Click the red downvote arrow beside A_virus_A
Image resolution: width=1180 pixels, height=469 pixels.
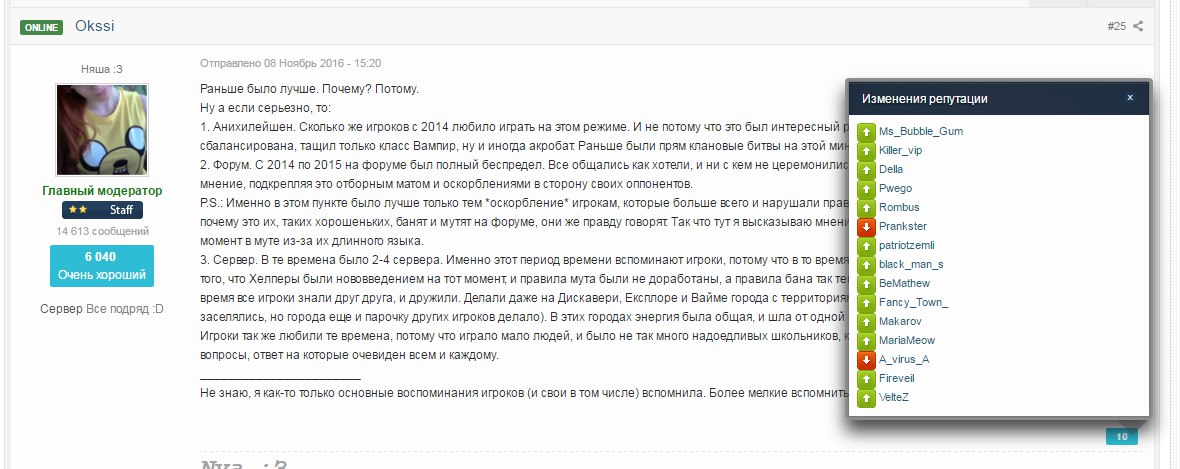pos(866,360)
